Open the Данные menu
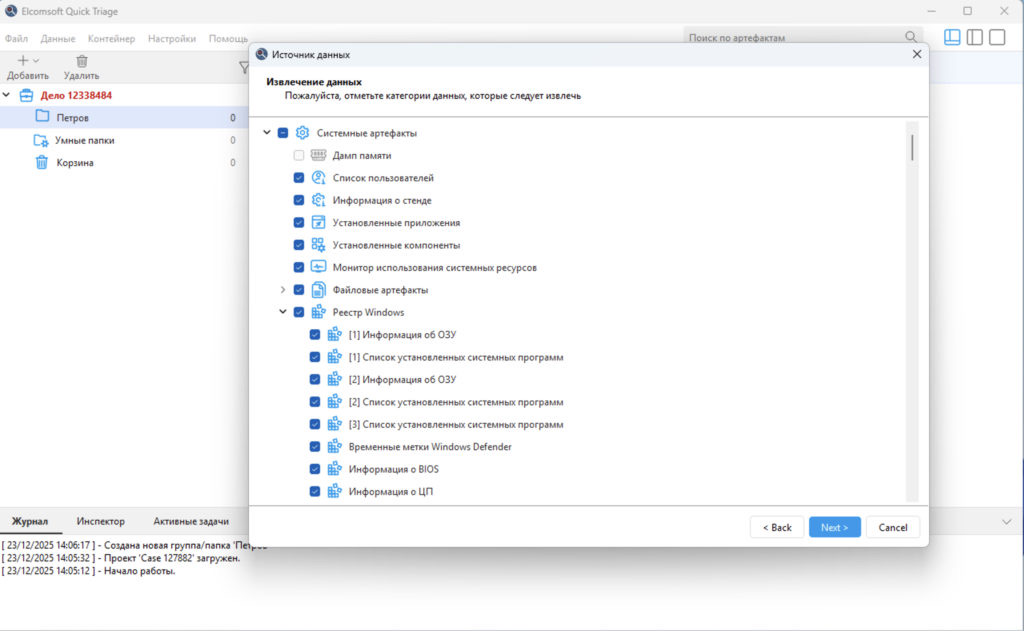The height and width of the screenshot is (631, 1024). [57, 39]
